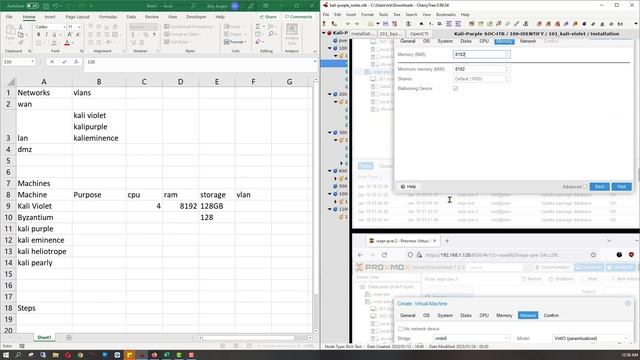Open the Excel Developer ribbon tab
The height and width of the screenshot is (360, 640).
pyautogui.click(x=196, y=17)
